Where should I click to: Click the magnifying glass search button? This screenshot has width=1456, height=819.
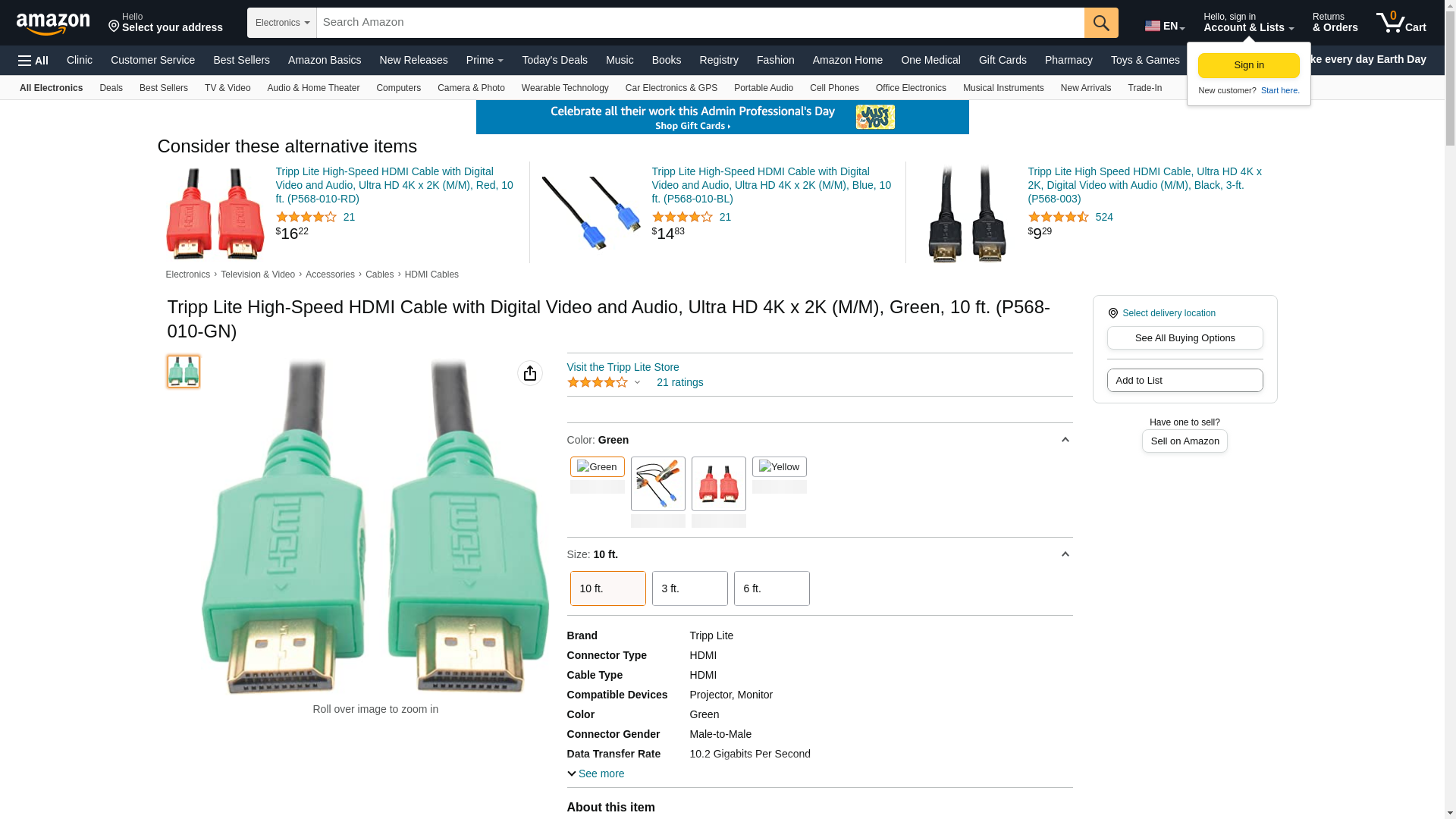1100,23
